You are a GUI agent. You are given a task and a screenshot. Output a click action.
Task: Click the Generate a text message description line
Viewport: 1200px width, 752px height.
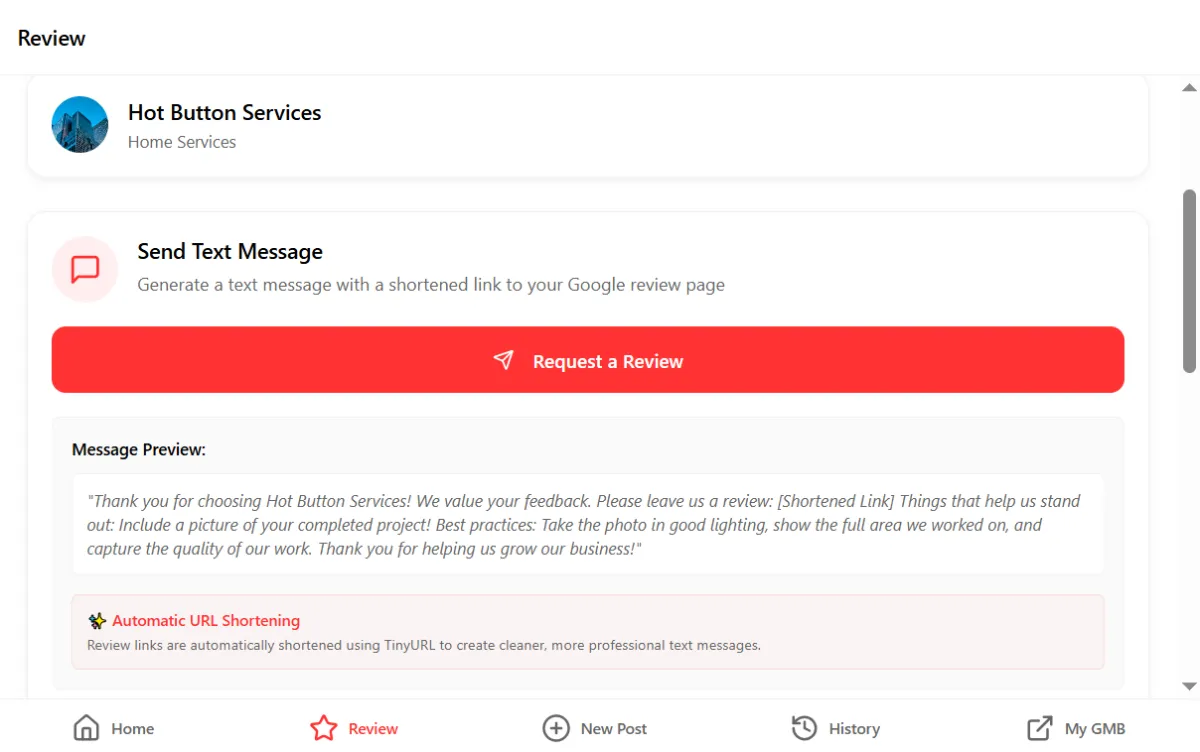[x=431, y=285]
